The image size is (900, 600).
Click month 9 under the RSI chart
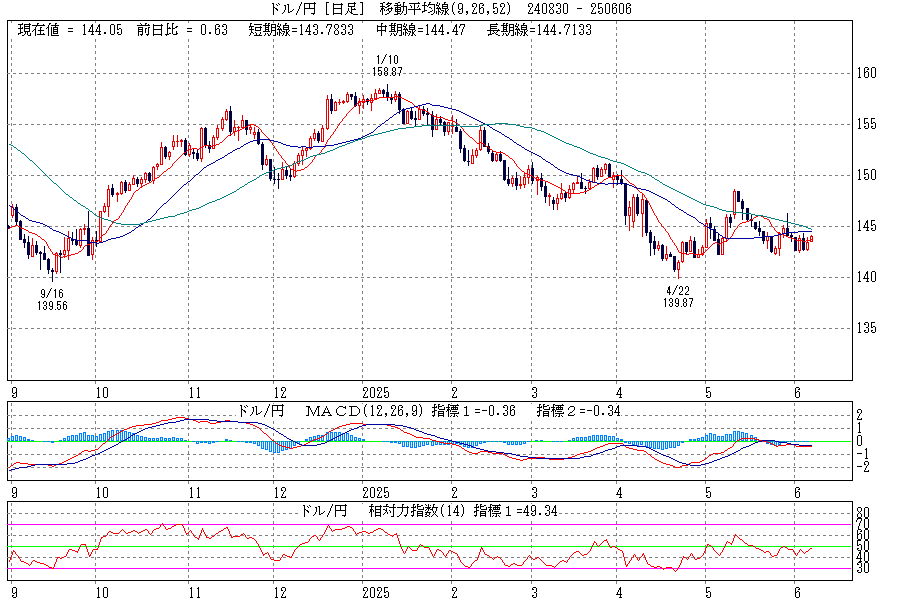tap(14, 593)
